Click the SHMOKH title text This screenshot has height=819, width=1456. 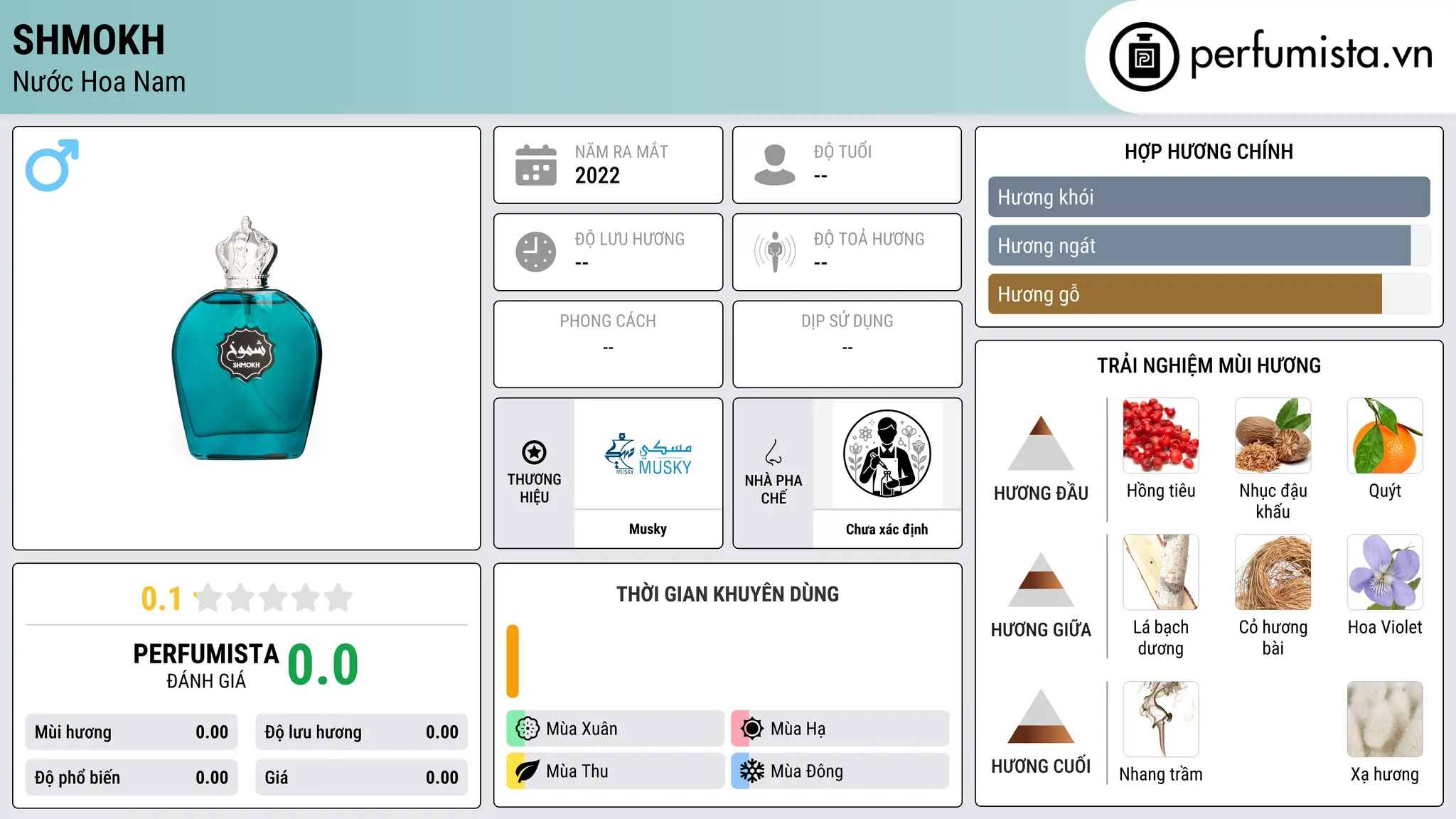click(x=89, y=40)
